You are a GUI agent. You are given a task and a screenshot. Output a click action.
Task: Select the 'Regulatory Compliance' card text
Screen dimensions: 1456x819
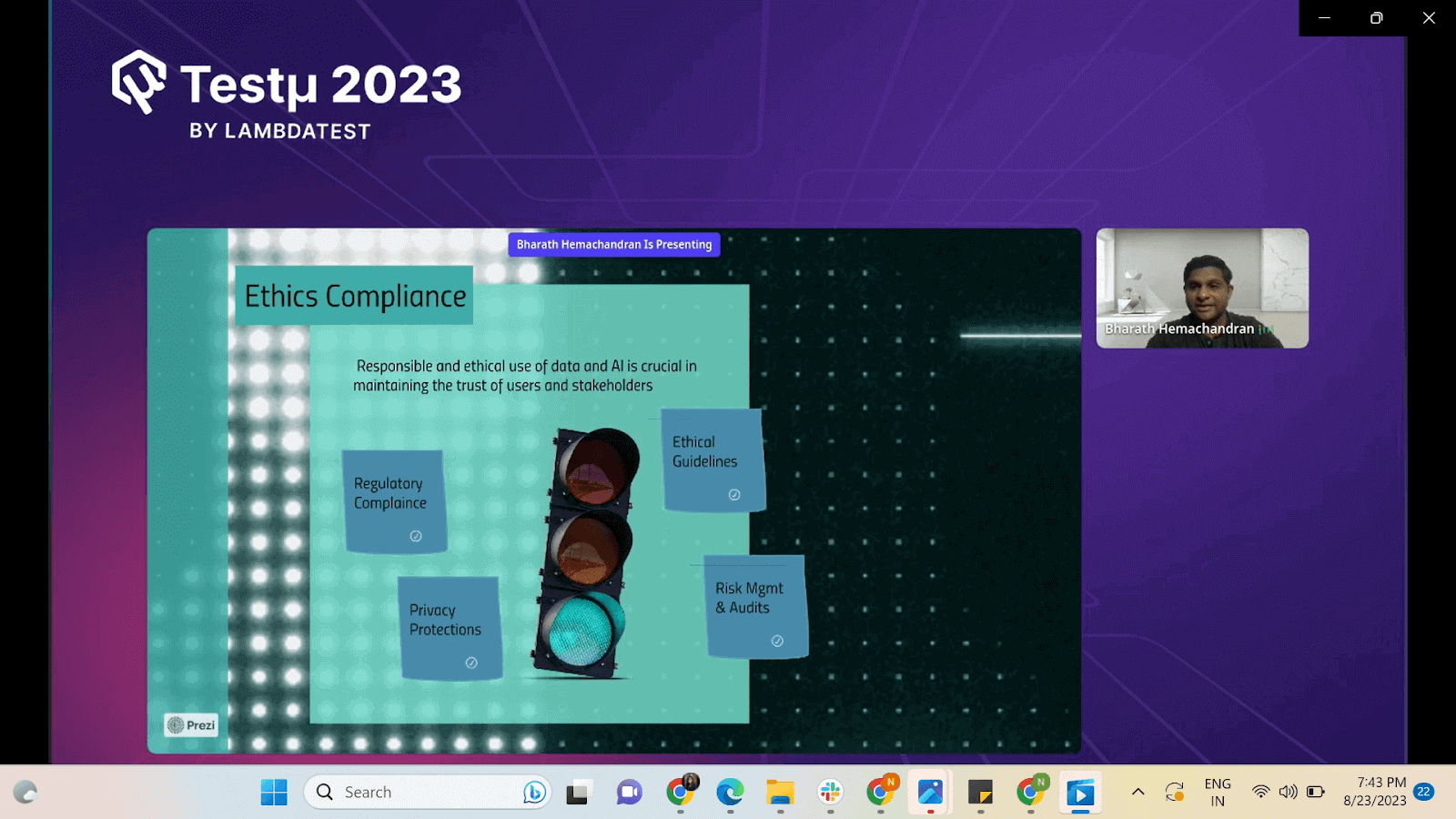click(x=390, y=493)
